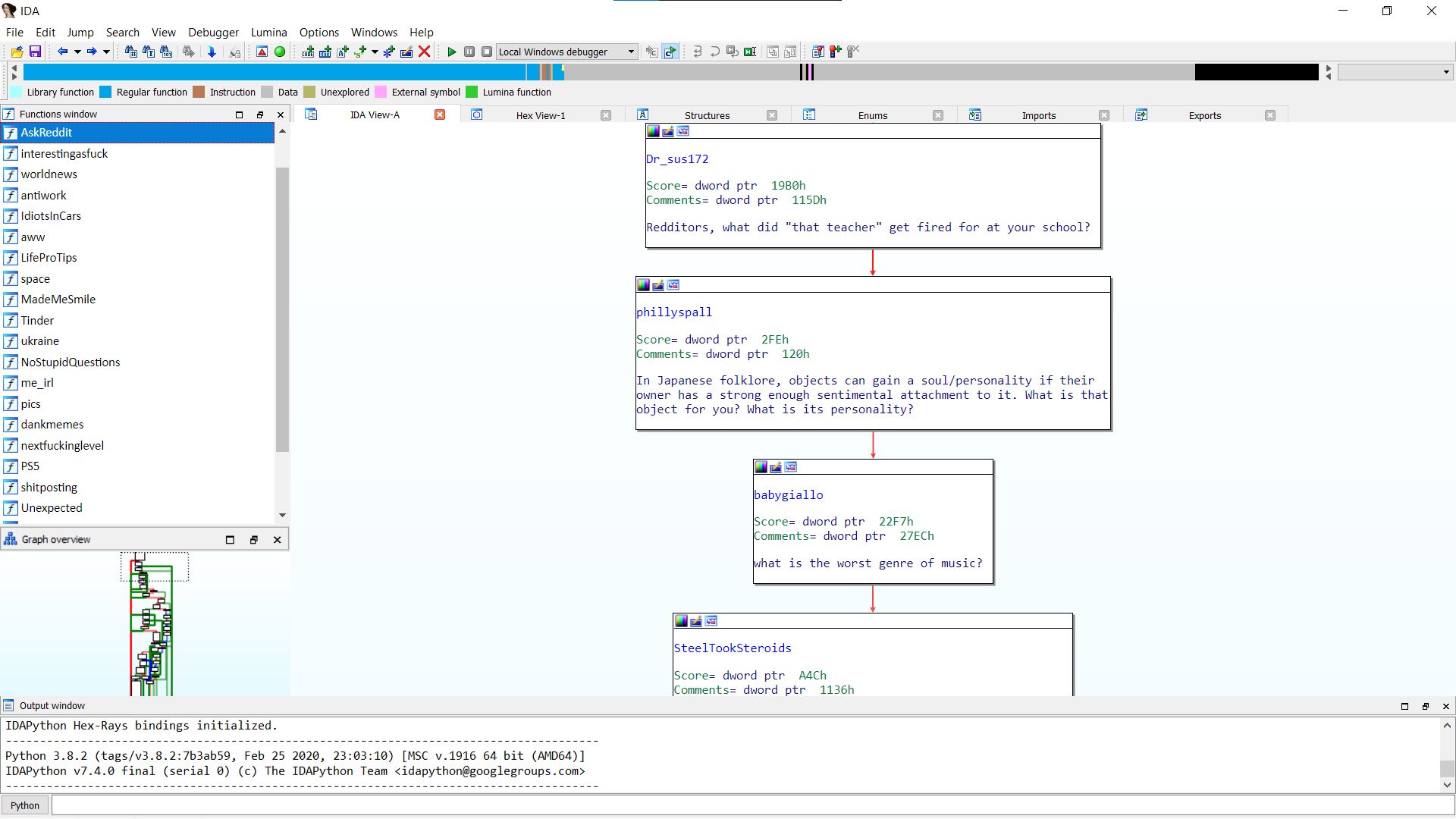Delete breakpoint with the gray X icon

[x=853, y=52]
